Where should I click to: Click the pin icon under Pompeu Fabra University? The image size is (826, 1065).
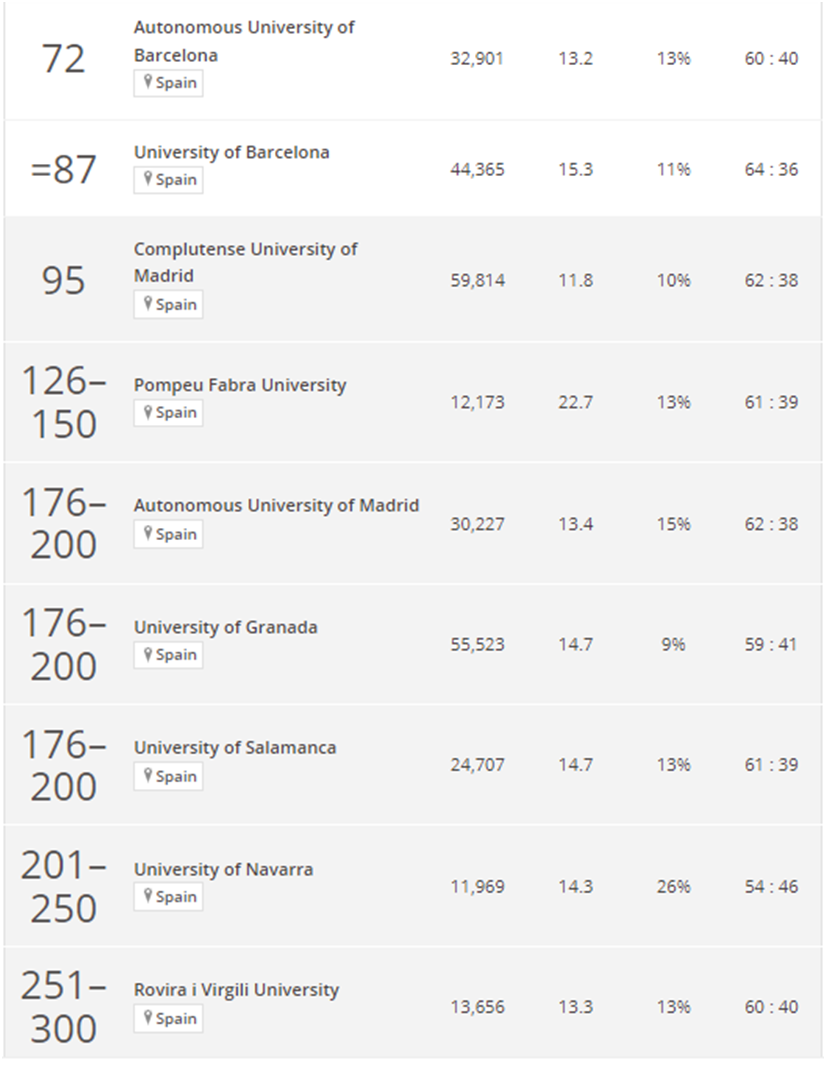tap(147, 412)
